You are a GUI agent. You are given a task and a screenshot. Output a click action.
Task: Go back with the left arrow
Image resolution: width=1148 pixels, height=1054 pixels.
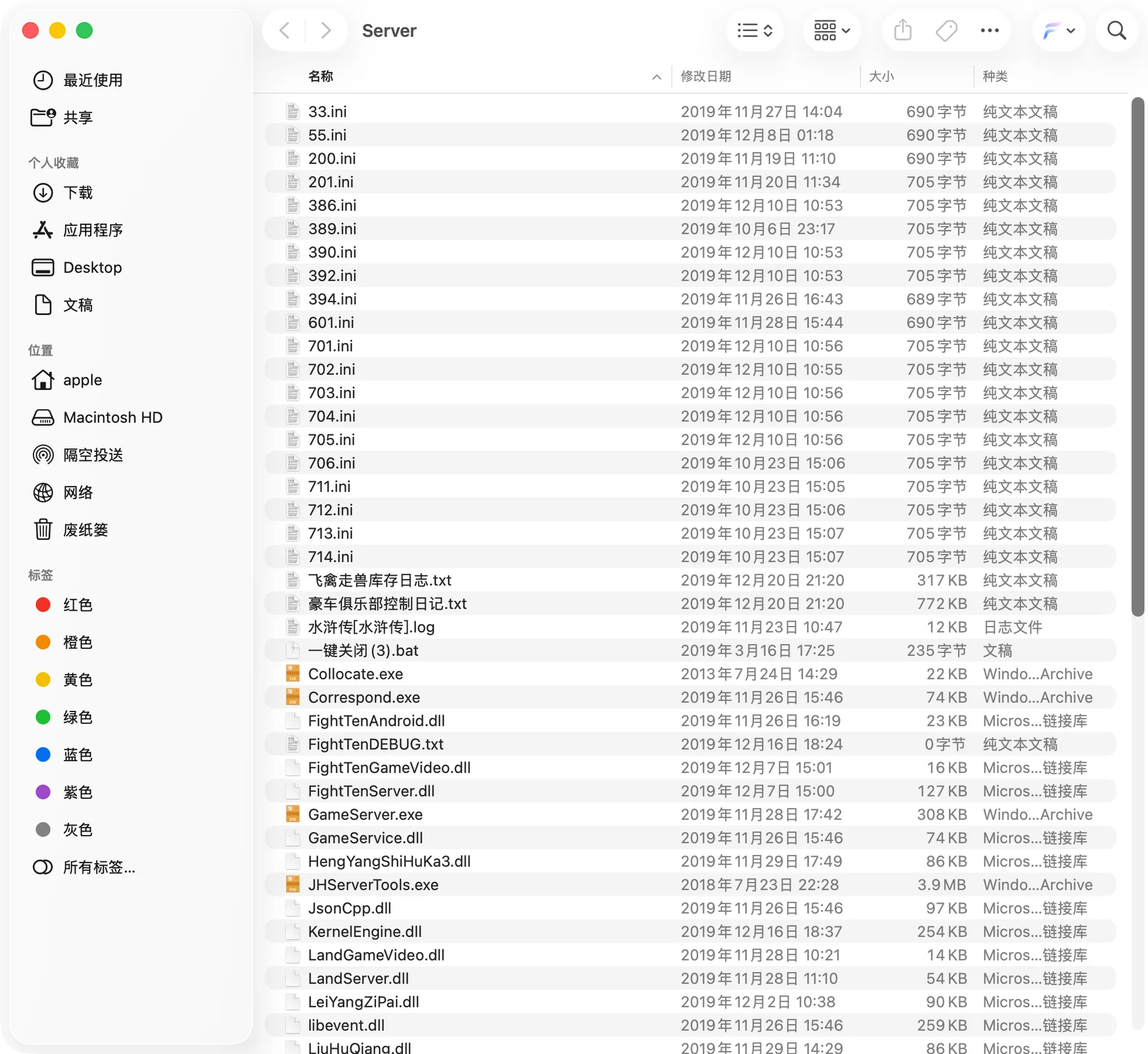pyautogui.click(x=285, y=30)
